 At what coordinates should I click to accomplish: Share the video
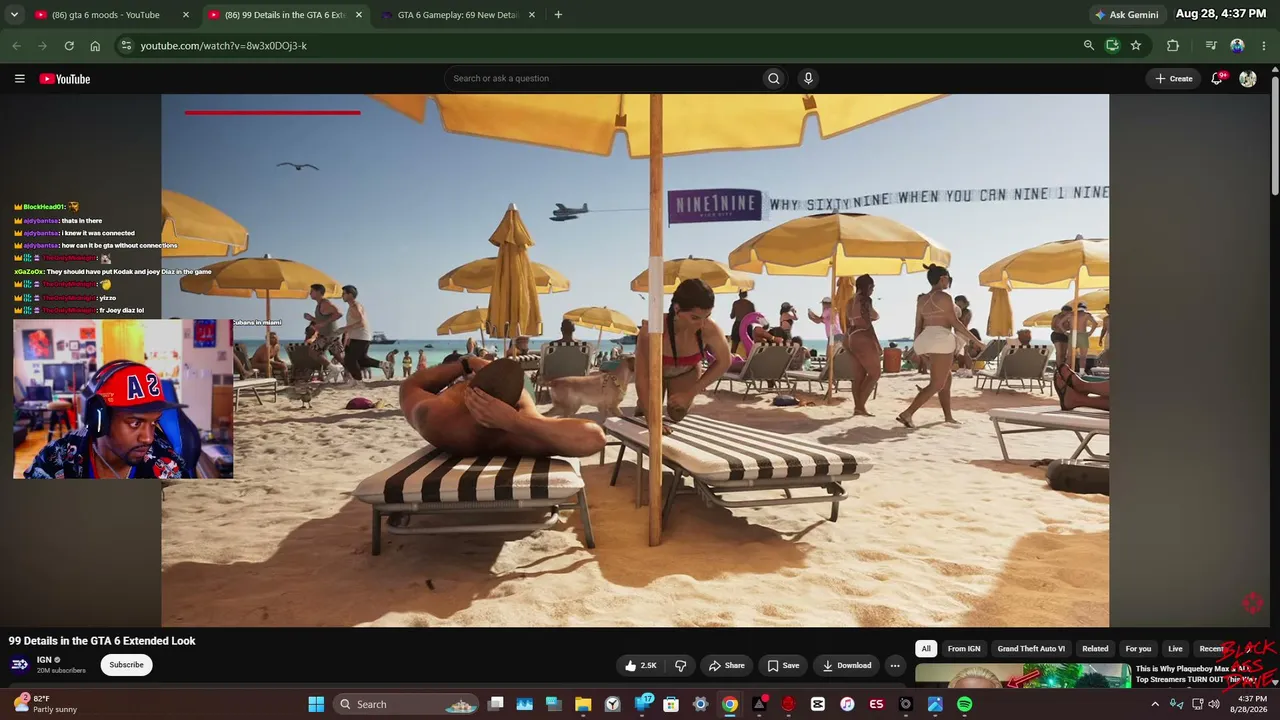pos(727,666)
